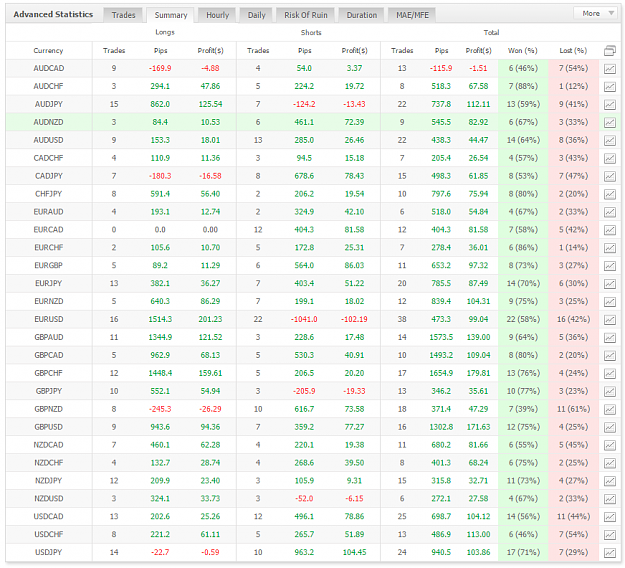Click the Longs group header
Screen dimensions: 625x568
165,32
